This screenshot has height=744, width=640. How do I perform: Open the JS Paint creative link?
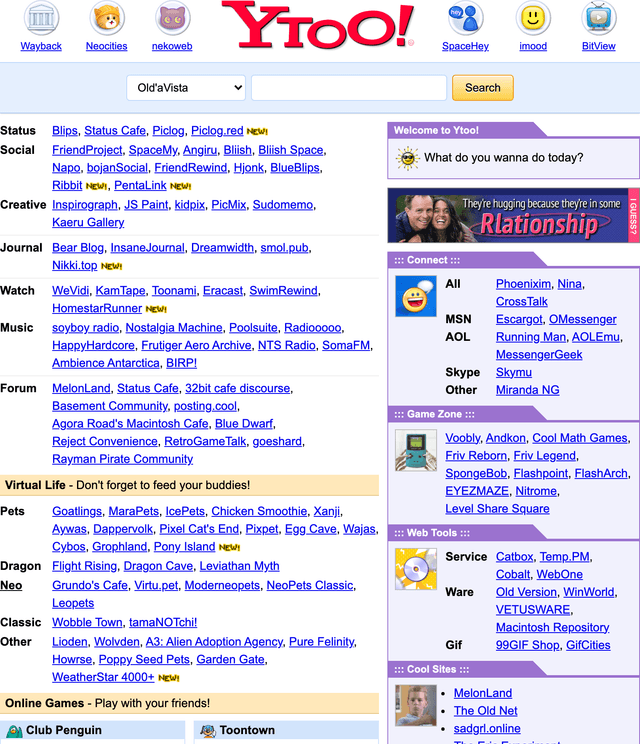pyautogui.click(x=146, y=205)
